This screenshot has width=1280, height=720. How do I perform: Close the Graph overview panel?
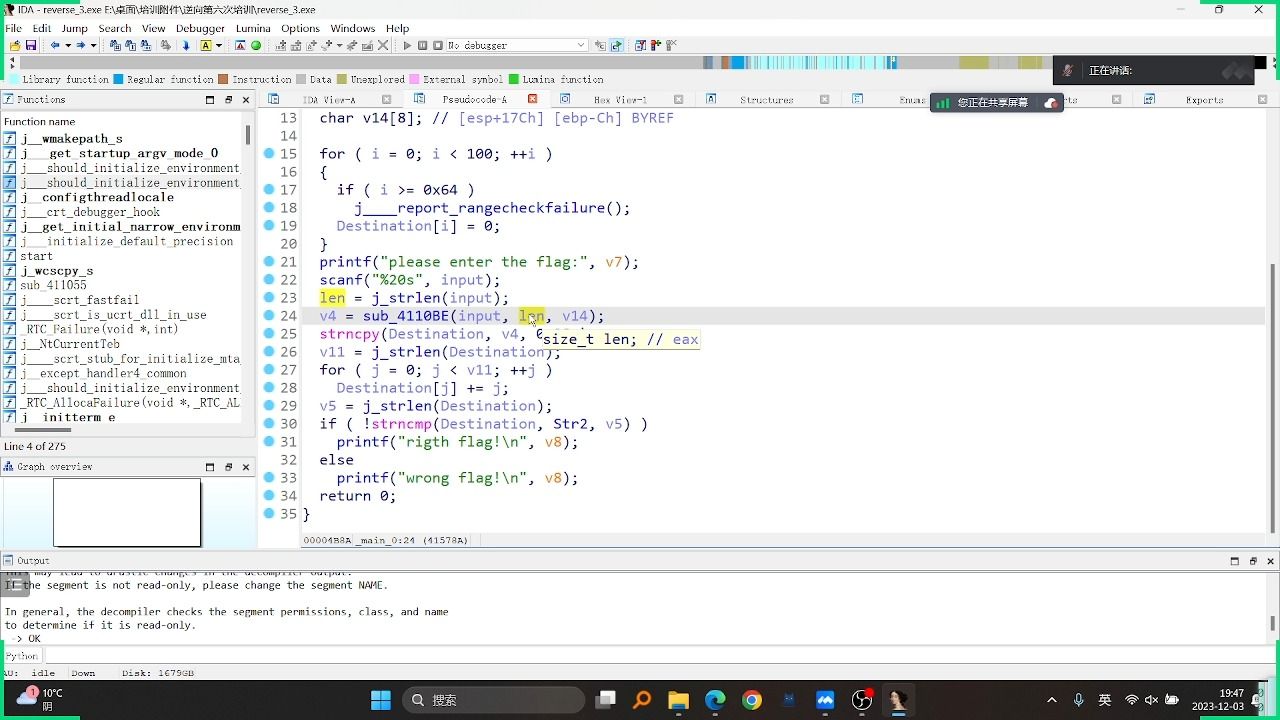point(246,467)
